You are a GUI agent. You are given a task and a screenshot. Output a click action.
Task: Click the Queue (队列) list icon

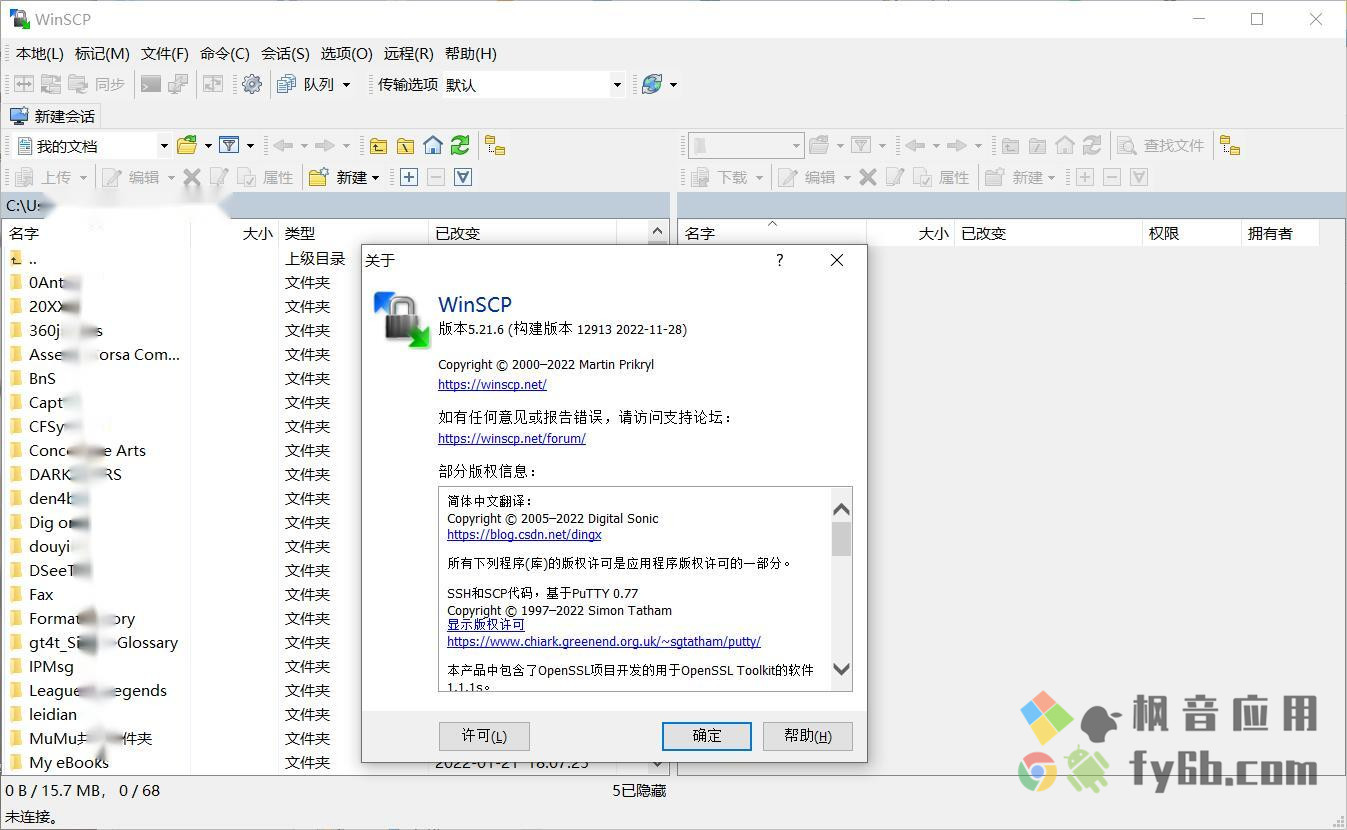tap(287, 85)
